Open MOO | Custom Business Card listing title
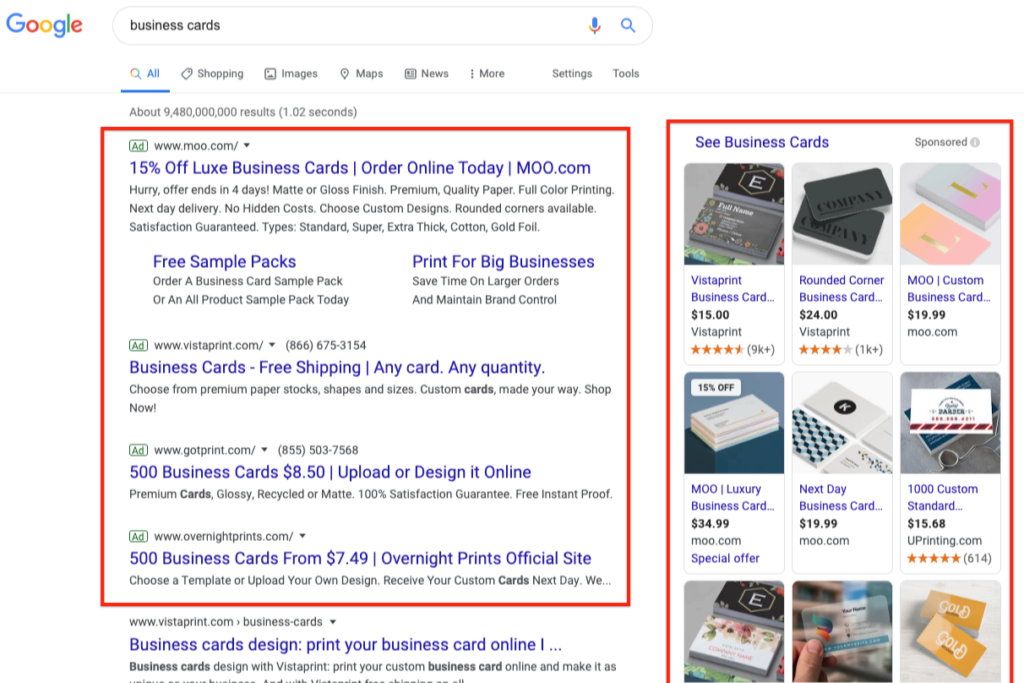1024x683 pixels. coord(949,289)
